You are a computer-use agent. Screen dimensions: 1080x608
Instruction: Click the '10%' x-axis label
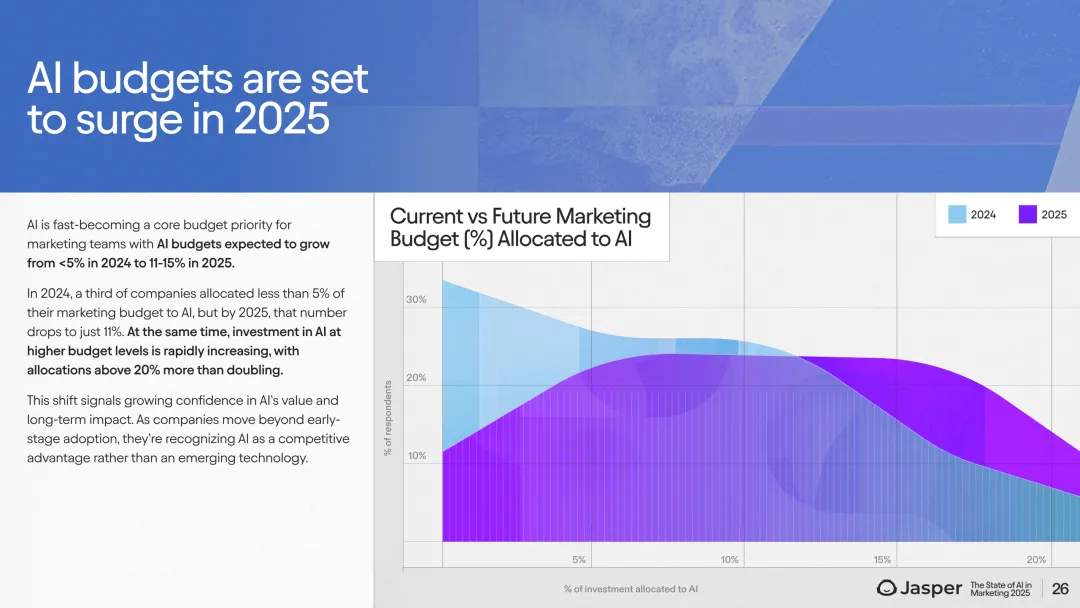[x=729, y=560]
